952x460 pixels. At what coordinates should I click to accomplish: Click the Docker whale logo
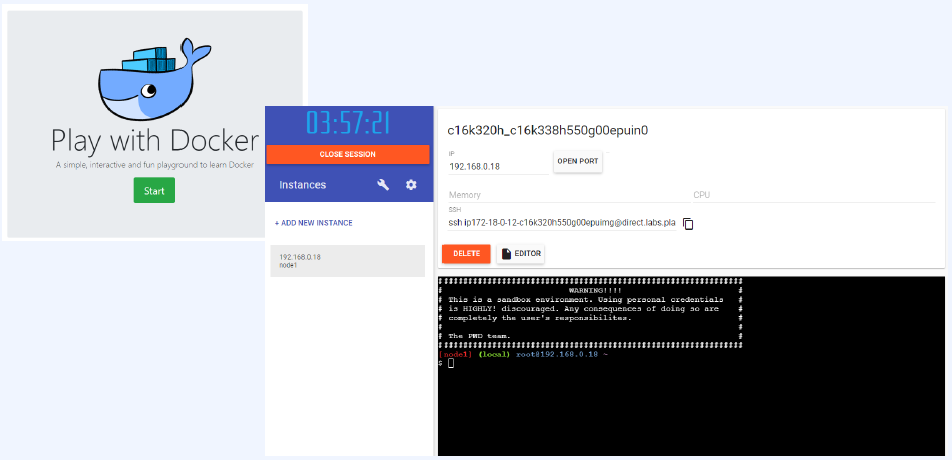point(154,80)
